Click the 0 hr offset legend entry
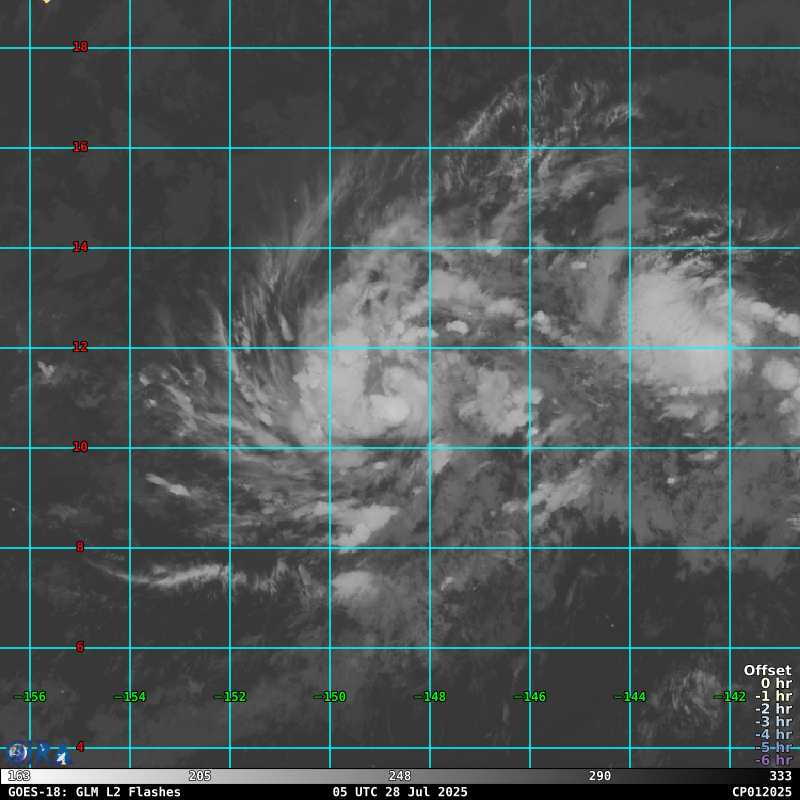Screen dimensions: 800x800 click(x=775, y=684)
